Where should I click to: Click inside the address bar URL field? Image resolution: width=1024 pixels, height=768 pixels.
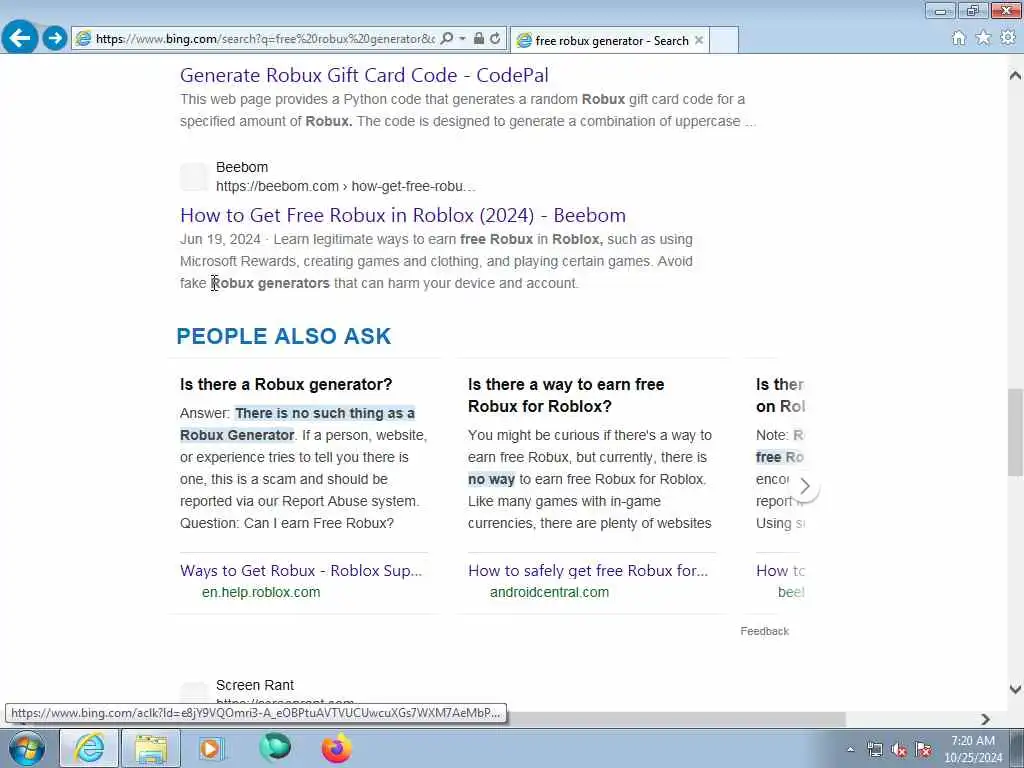coord(264,39)
